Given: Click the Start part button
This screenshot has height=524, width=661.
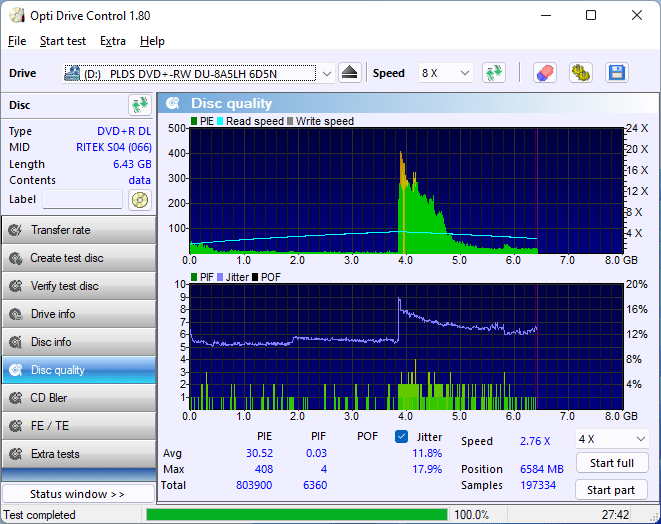Looking at the screenshot, I should pos(611,490).
